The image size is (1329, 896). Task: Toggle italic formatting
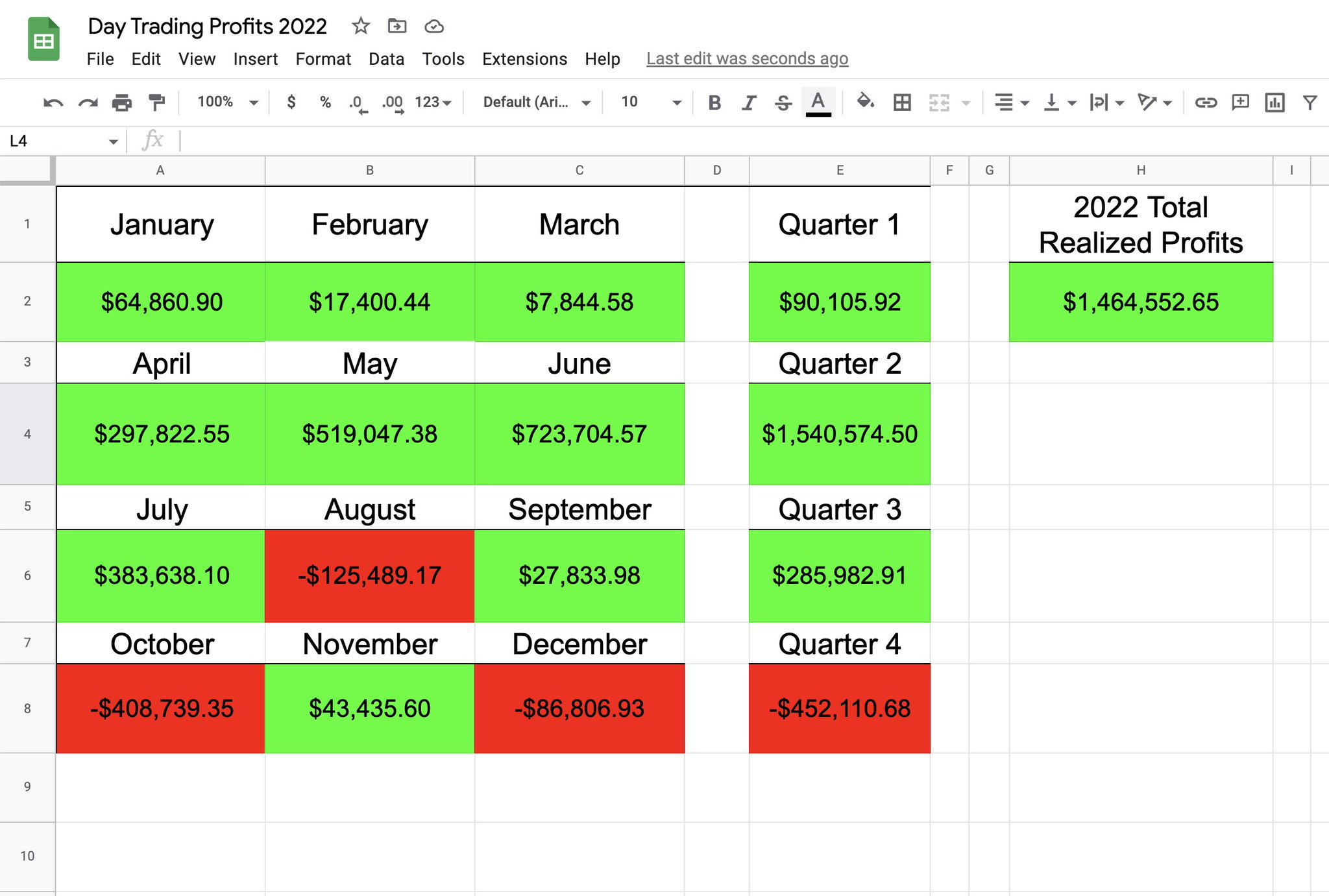coord(749,103)
